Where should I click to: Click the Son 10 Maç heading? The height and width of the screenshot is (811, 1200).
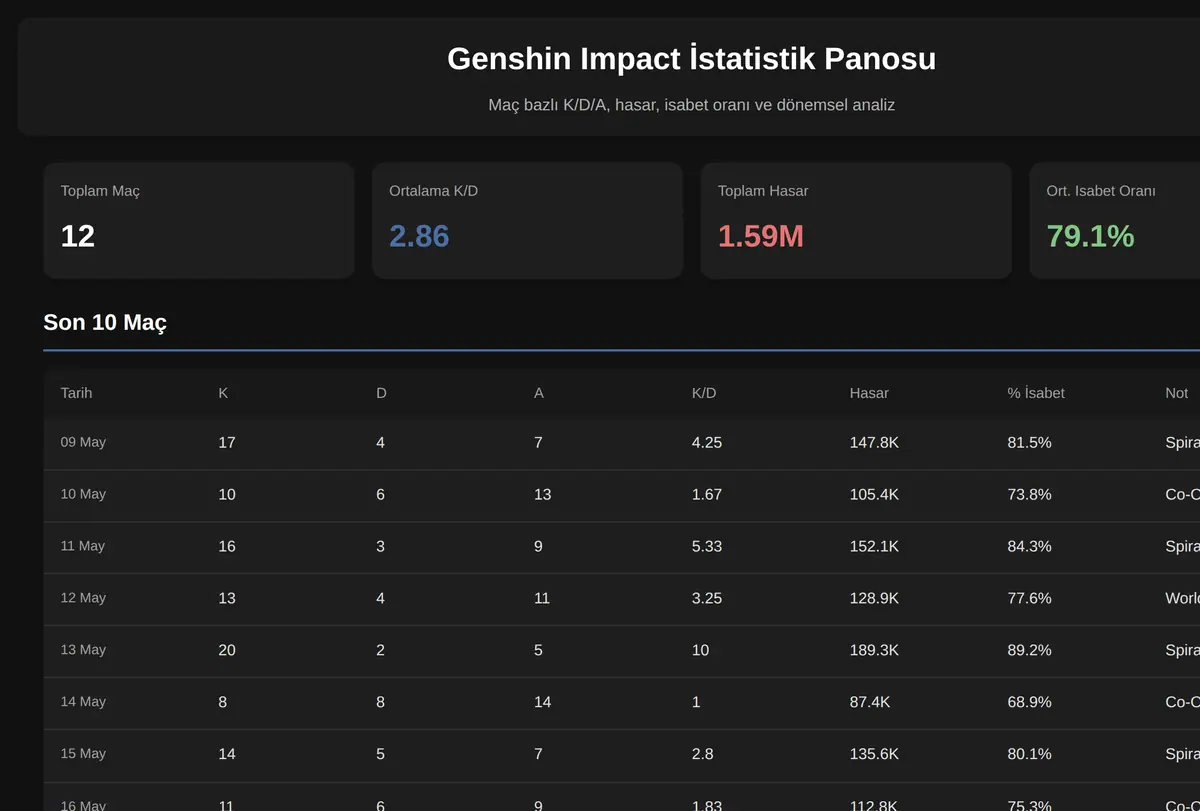pos(105,322)
